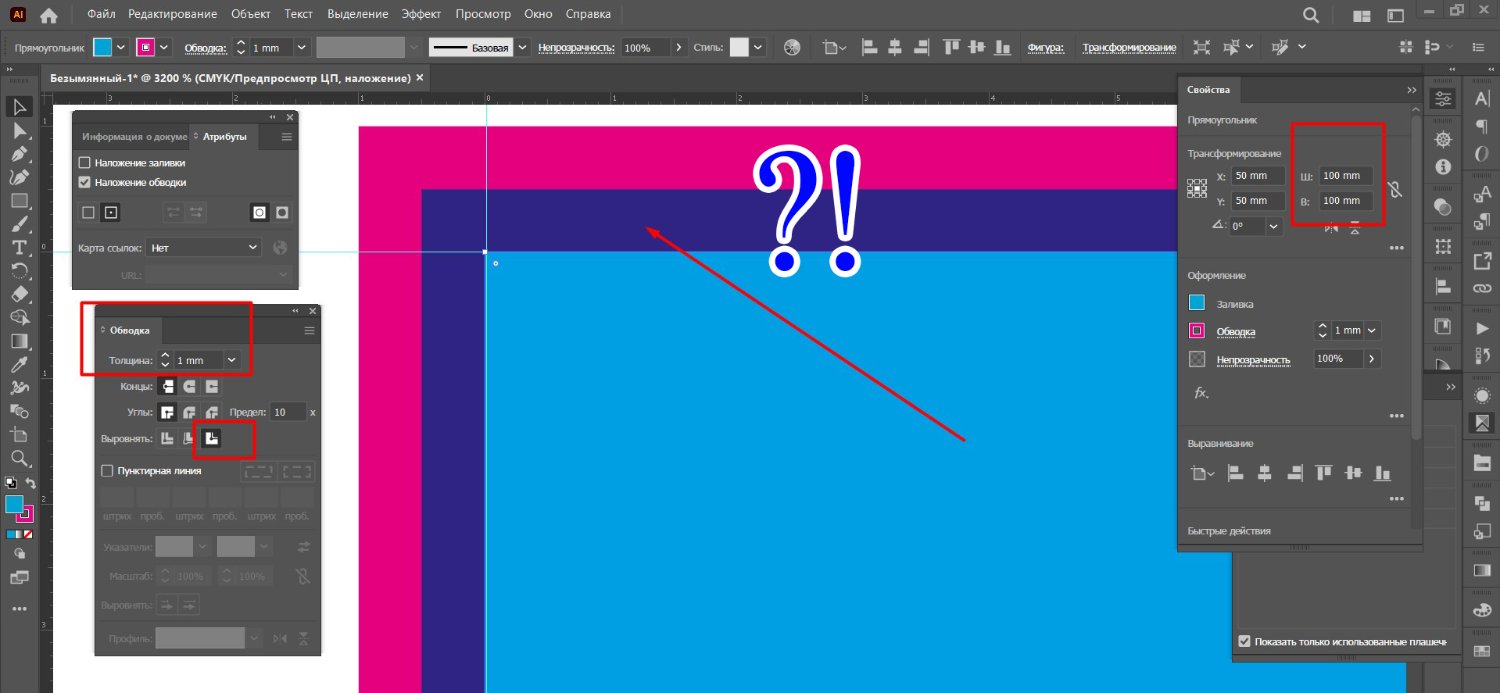This screenshot has width=1500, height=693.
Task: Open Обводка panel hamburger menu
Action: tap(309, 330)
